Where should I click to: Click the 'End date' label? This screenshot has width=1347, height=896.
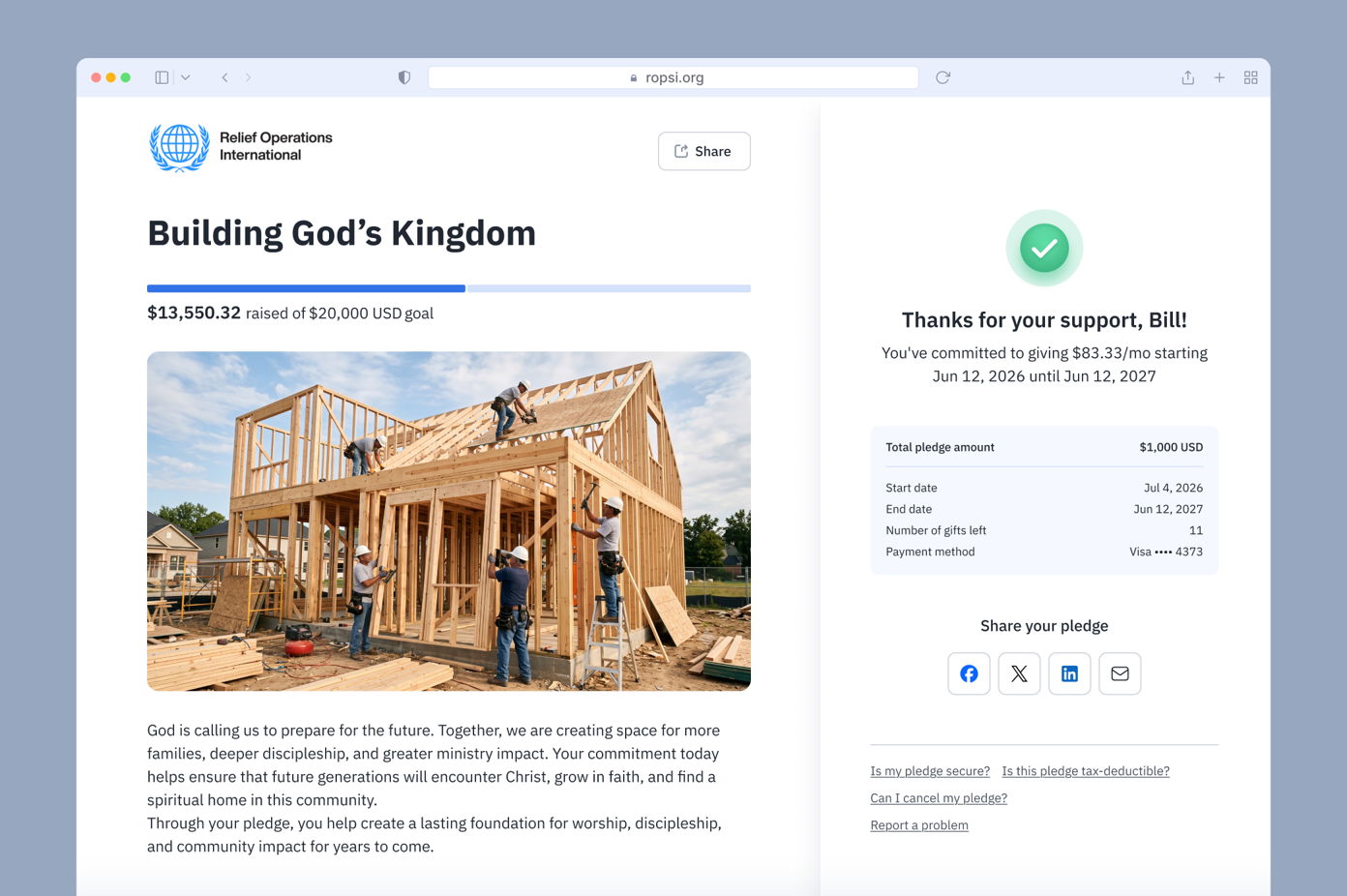(909, 509)
